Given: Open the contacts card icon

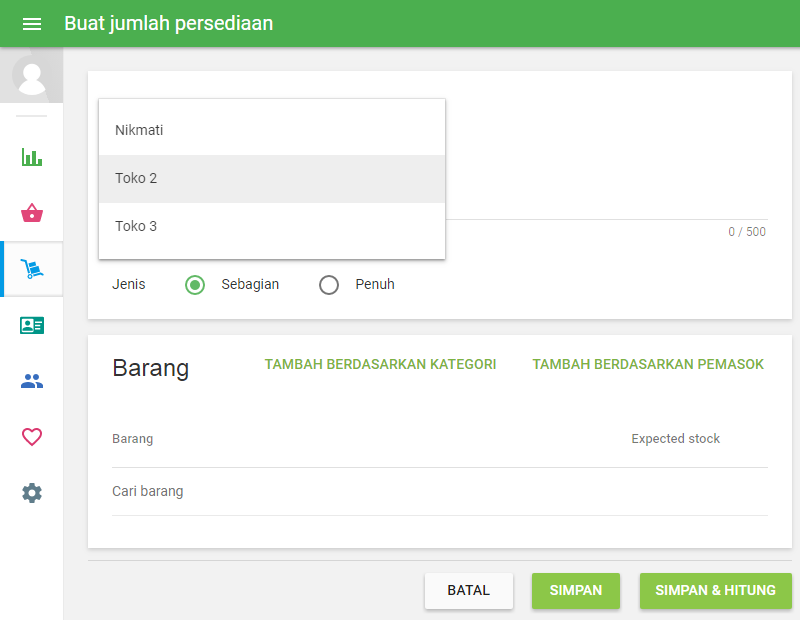Looking at the screenshot, I should (31, 325).
